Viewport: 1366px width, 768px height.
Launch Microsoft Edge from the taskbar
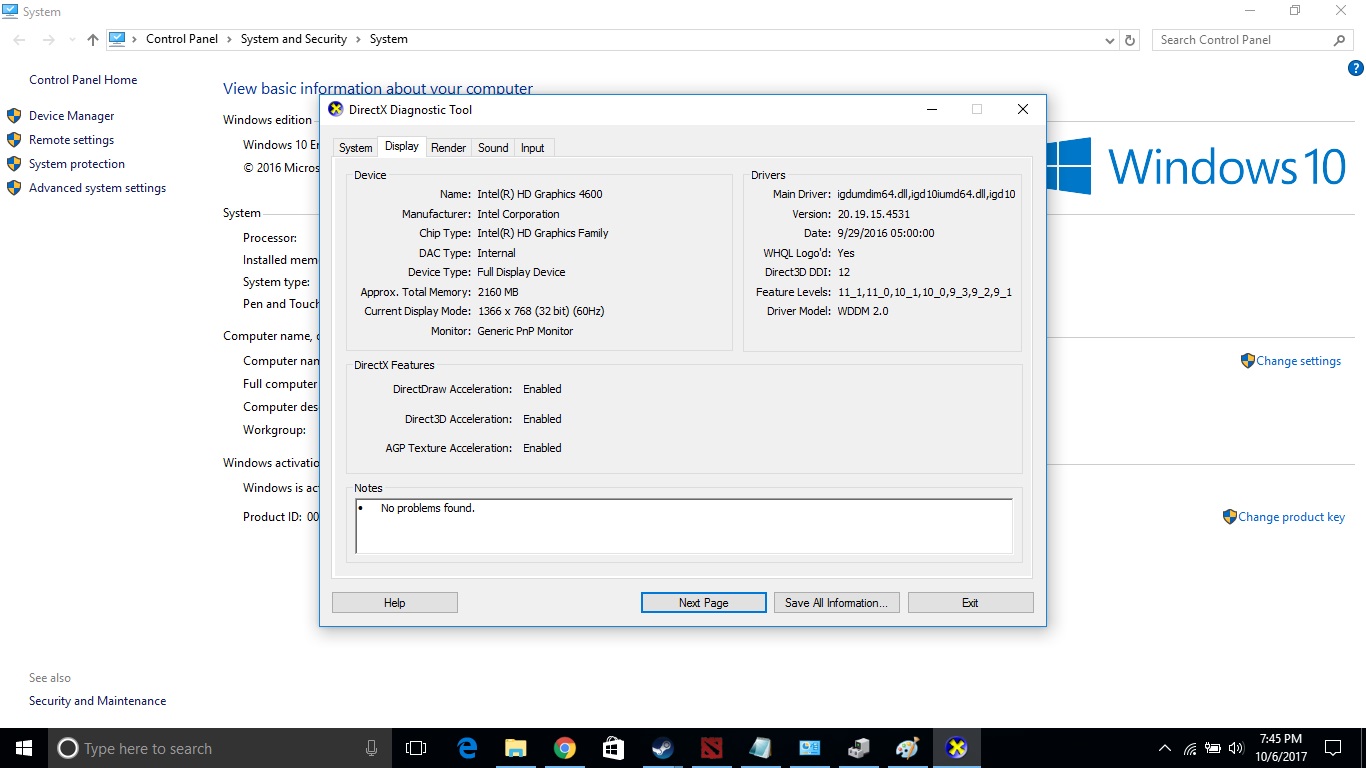click(467, 748)
